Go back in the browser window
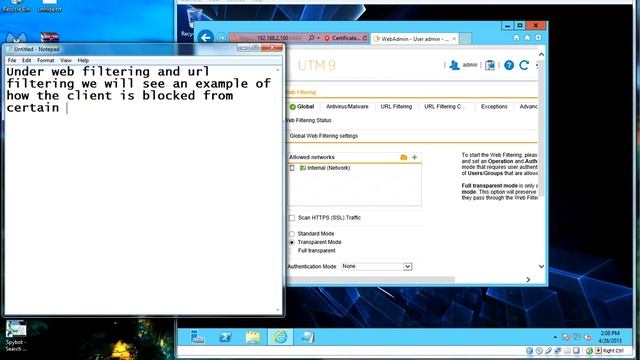The image size is (640, 360). click(206, 38)
